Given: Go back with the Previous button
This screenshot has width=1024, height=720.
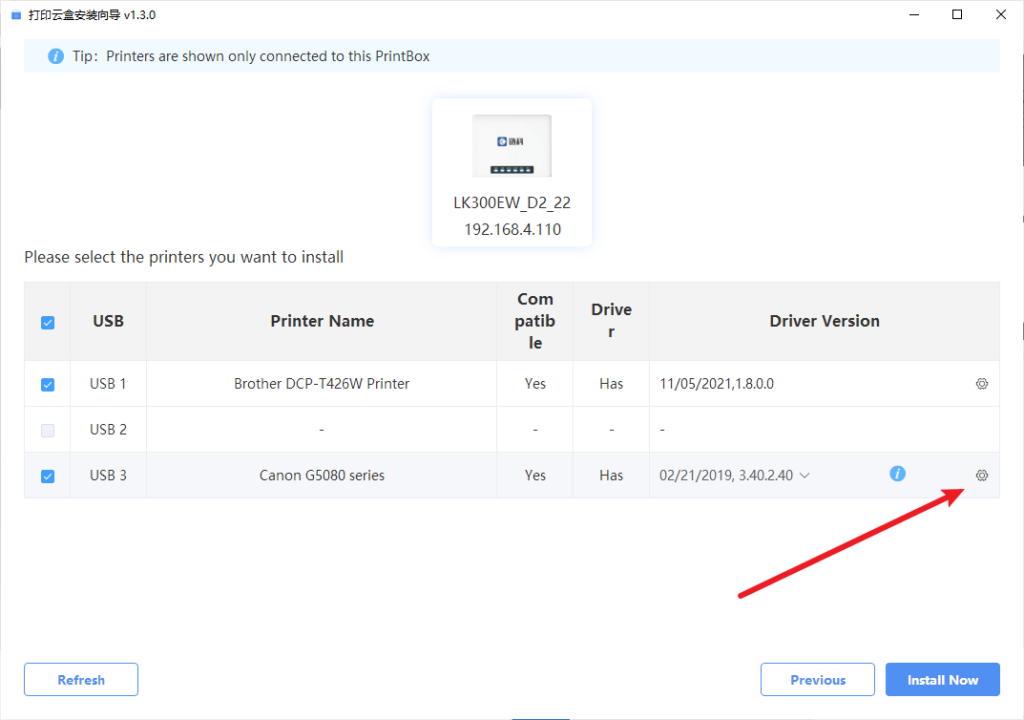Looking at the screenshot, I should pos(818,679).
